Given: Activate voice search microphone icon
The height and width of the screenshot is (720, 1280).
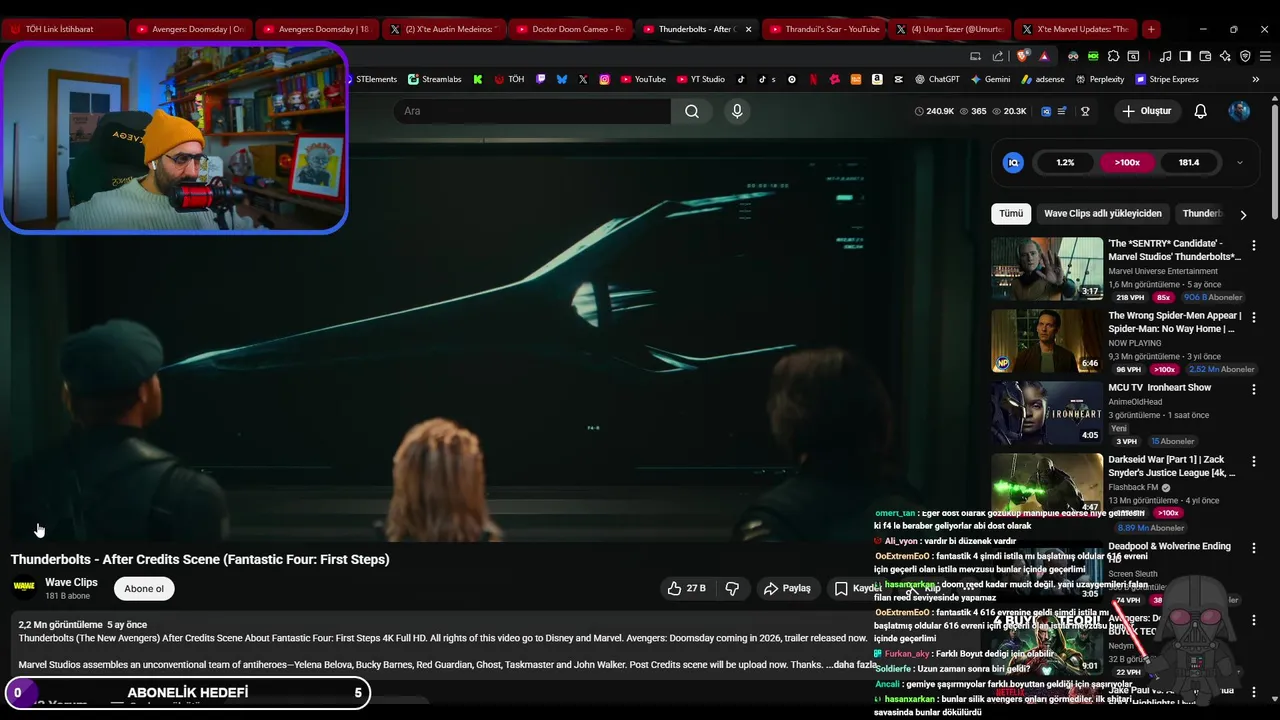Looking at the screenshot, I should point(737,111).
